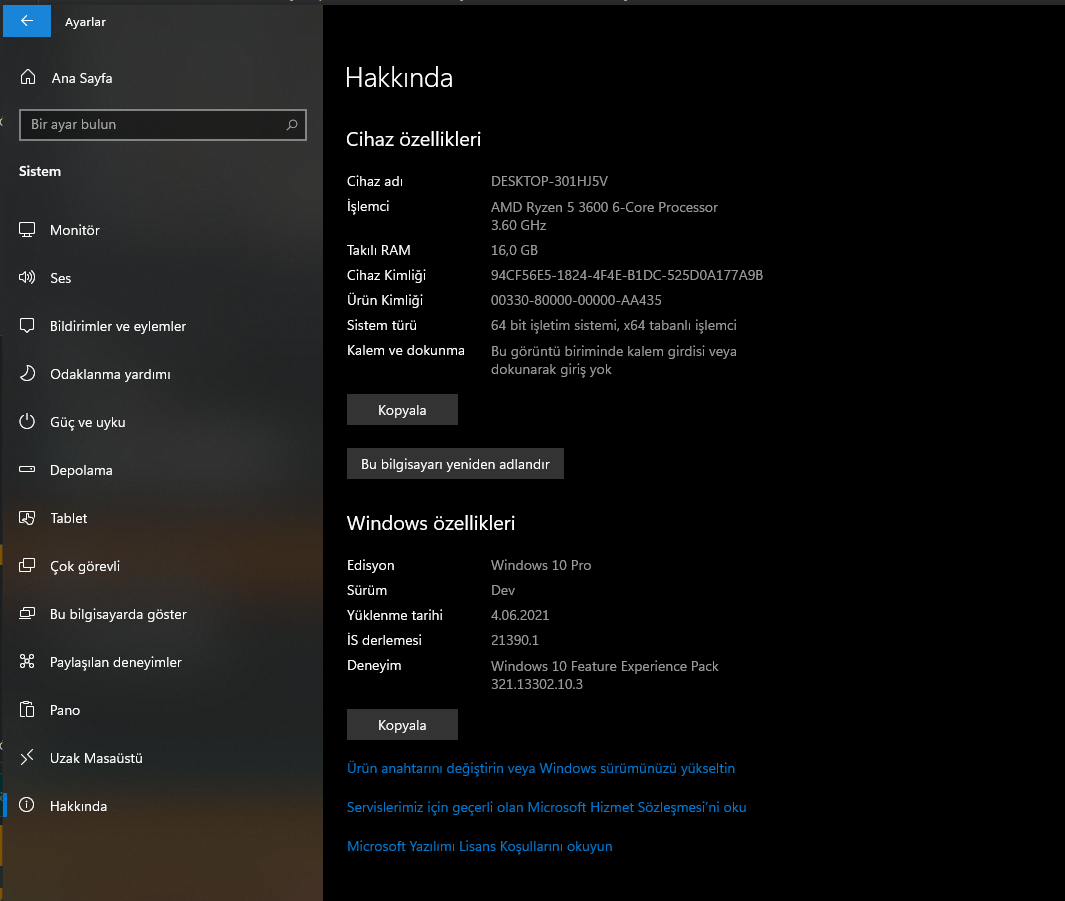The width and height of the screenshot is (1065, 901).
Task: Click the 'Sistem' category label
Action: (39, 171)
